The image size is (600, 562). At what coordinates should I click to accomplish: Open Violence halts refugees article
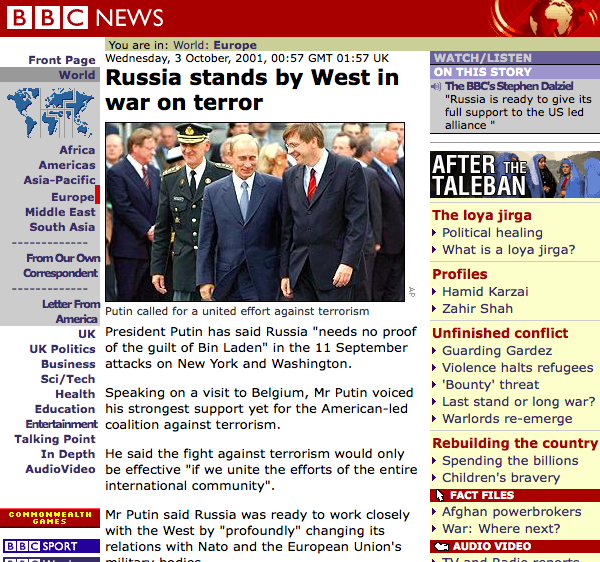coord(518,367)
